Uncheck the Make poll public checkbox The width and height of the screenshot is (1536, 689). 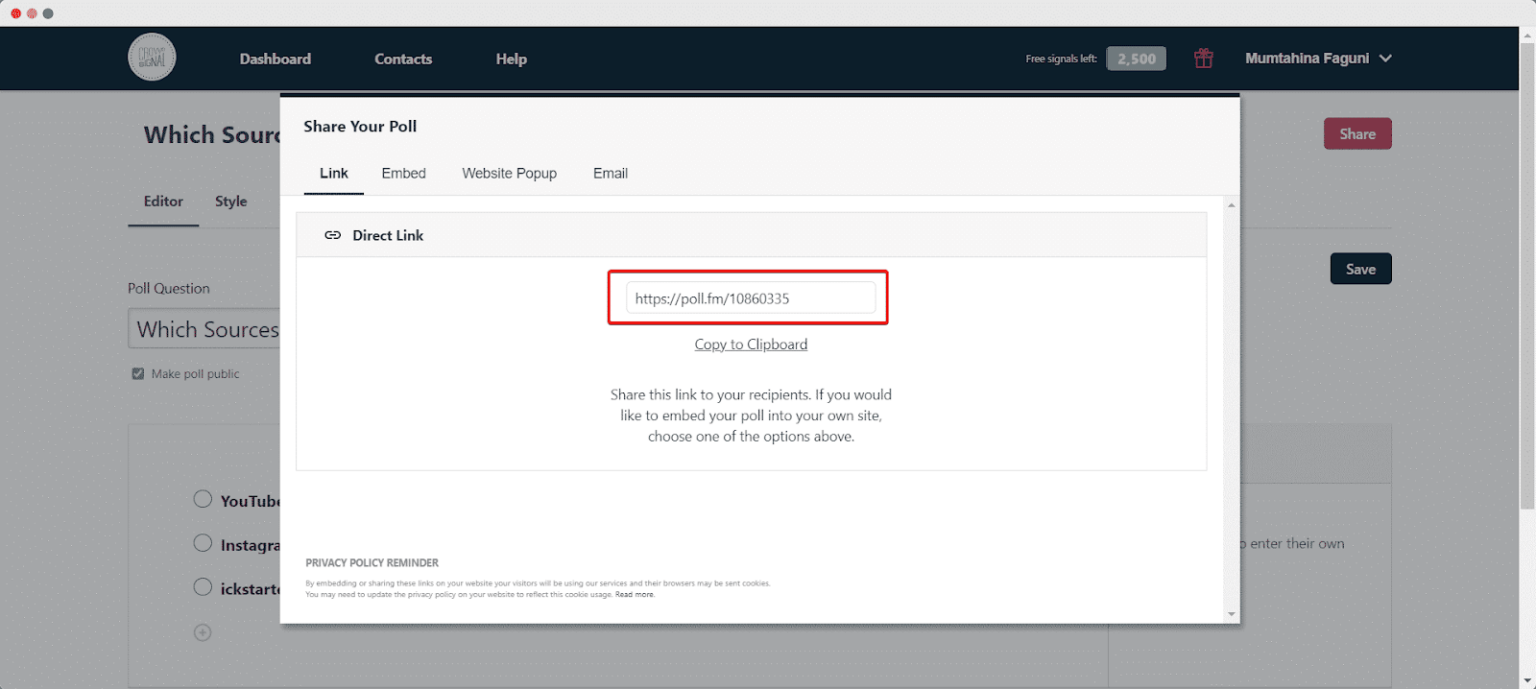(137, 373)
